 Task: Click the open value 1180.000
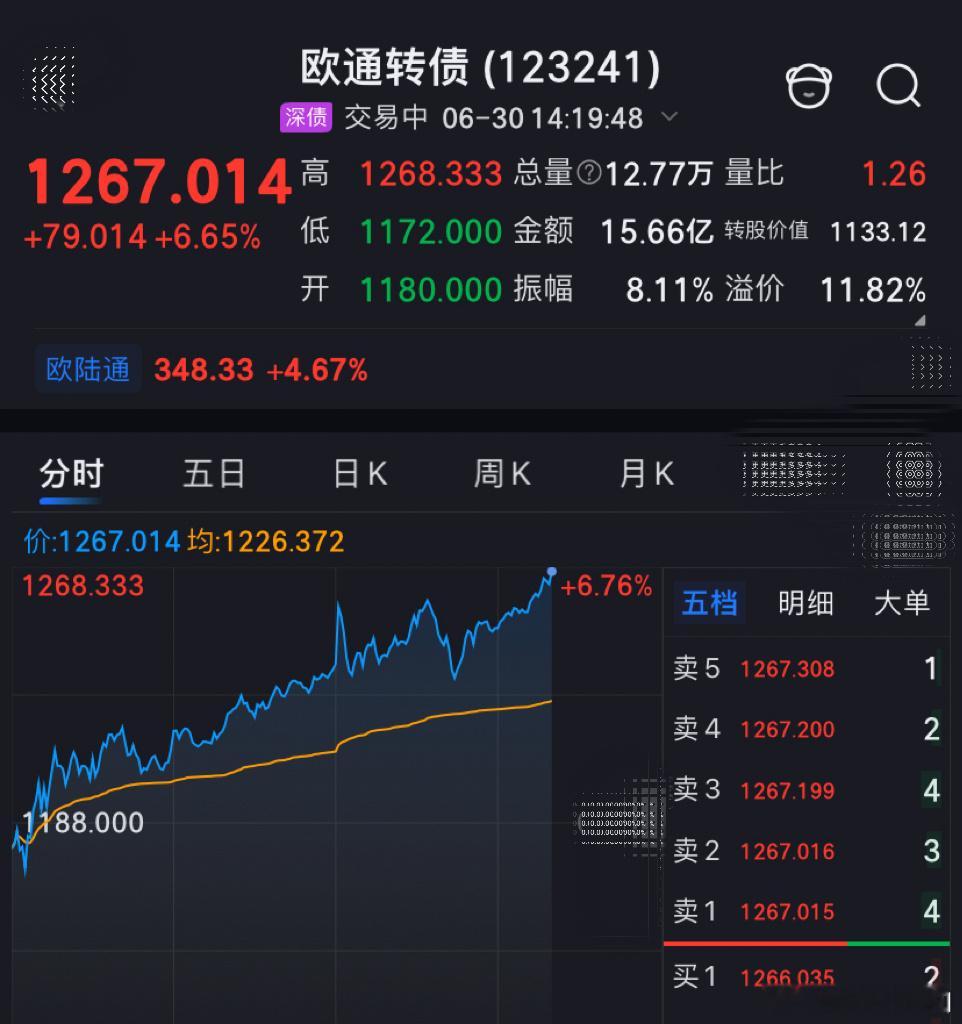(x=431, y=289)
